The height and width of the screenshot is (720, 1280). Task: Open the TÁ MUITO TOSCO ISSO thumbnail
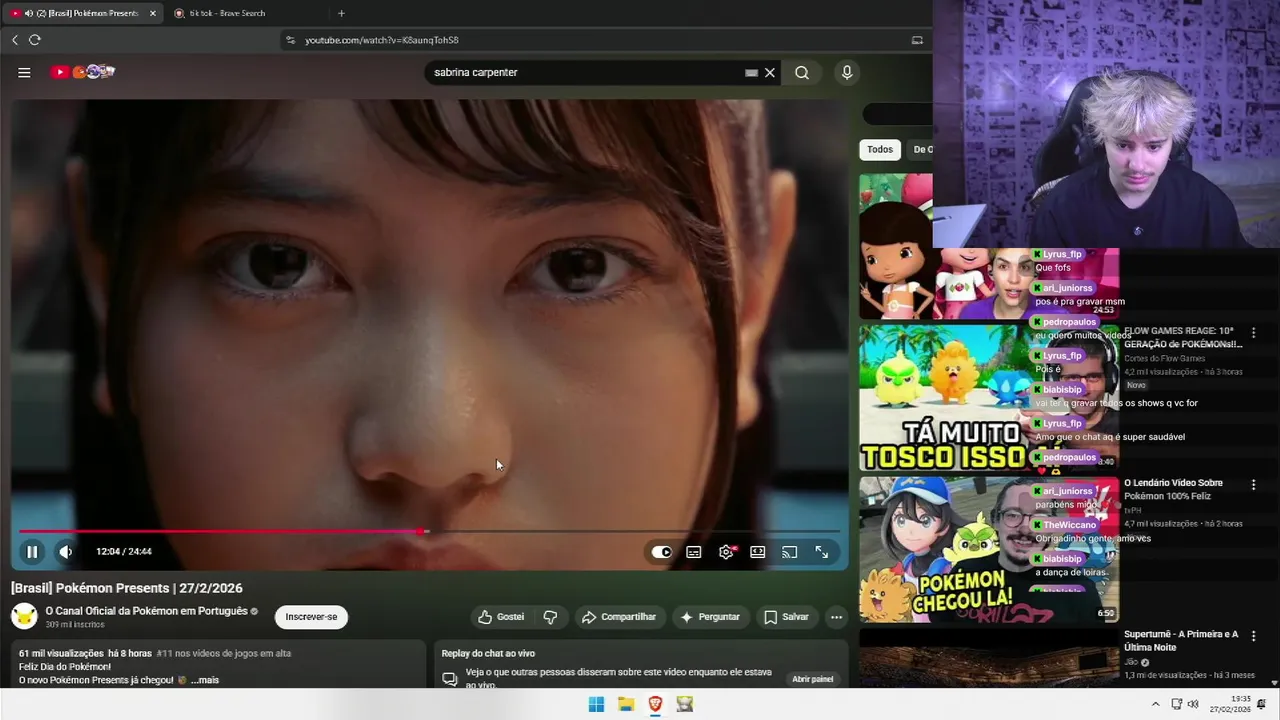988,397
